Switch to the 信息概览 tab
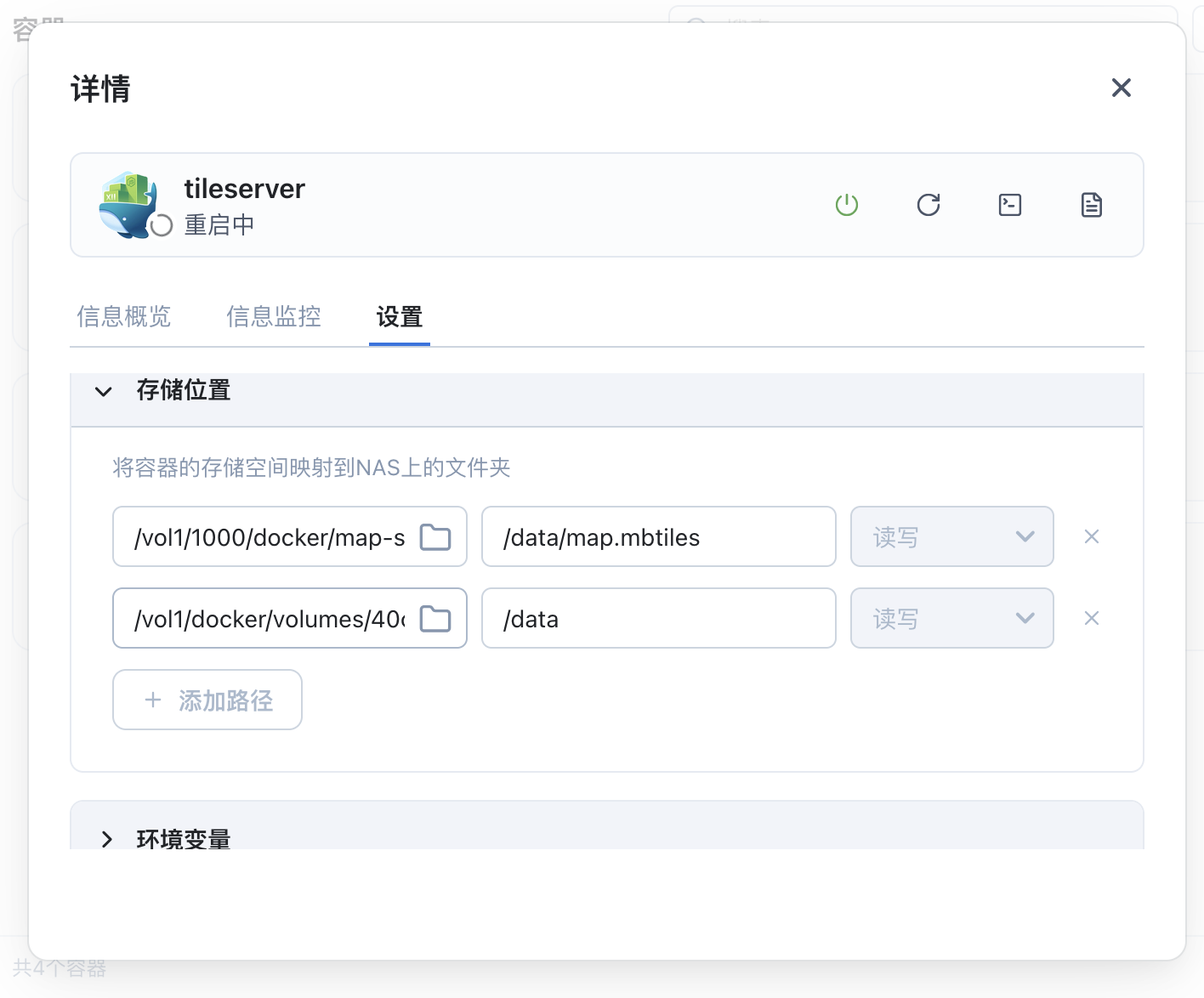The height and width of the screenshot is (998, 1204). coord(123,316)
